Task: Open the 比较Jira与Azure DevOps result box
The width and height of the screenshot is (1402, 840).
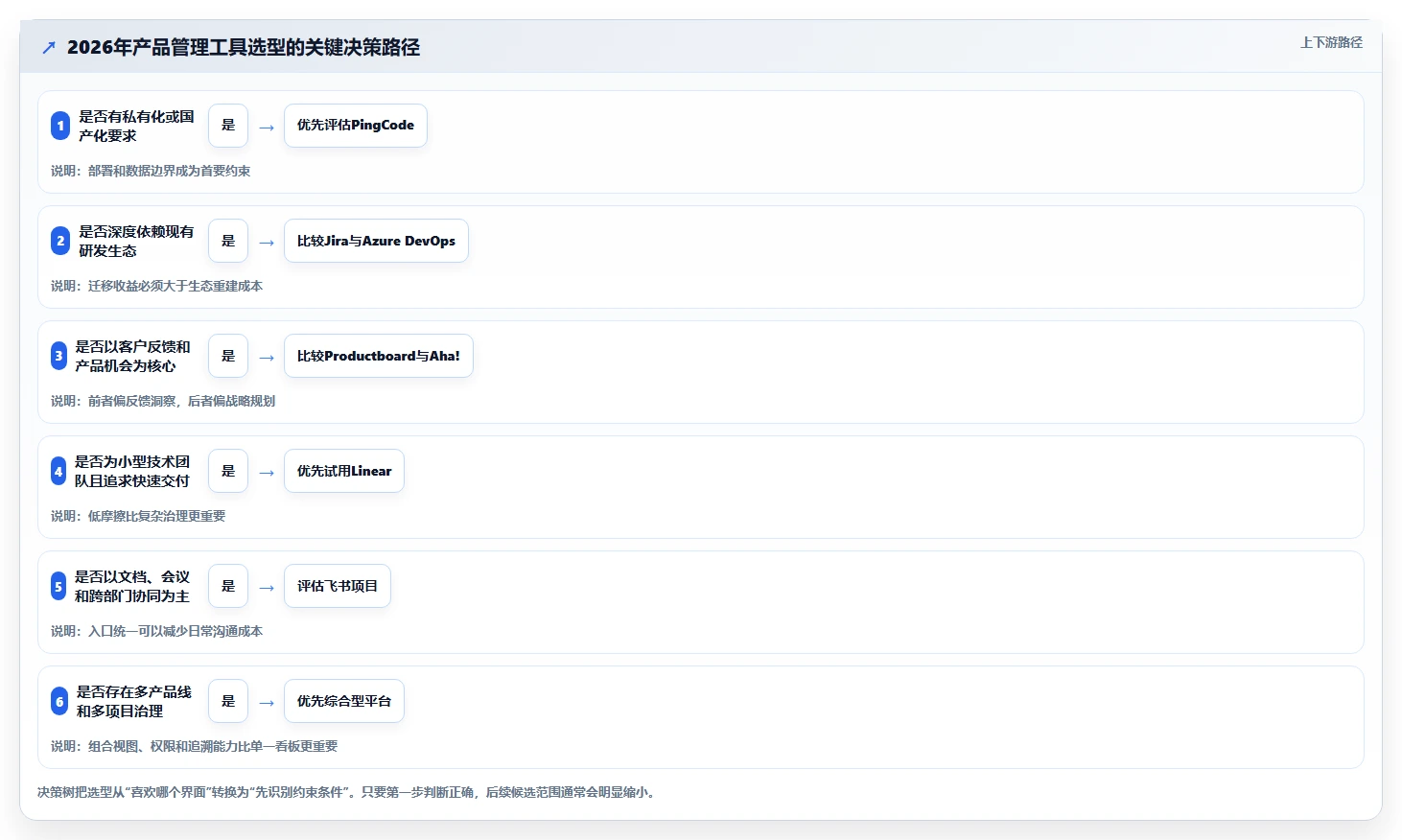Action: point(376,241)
